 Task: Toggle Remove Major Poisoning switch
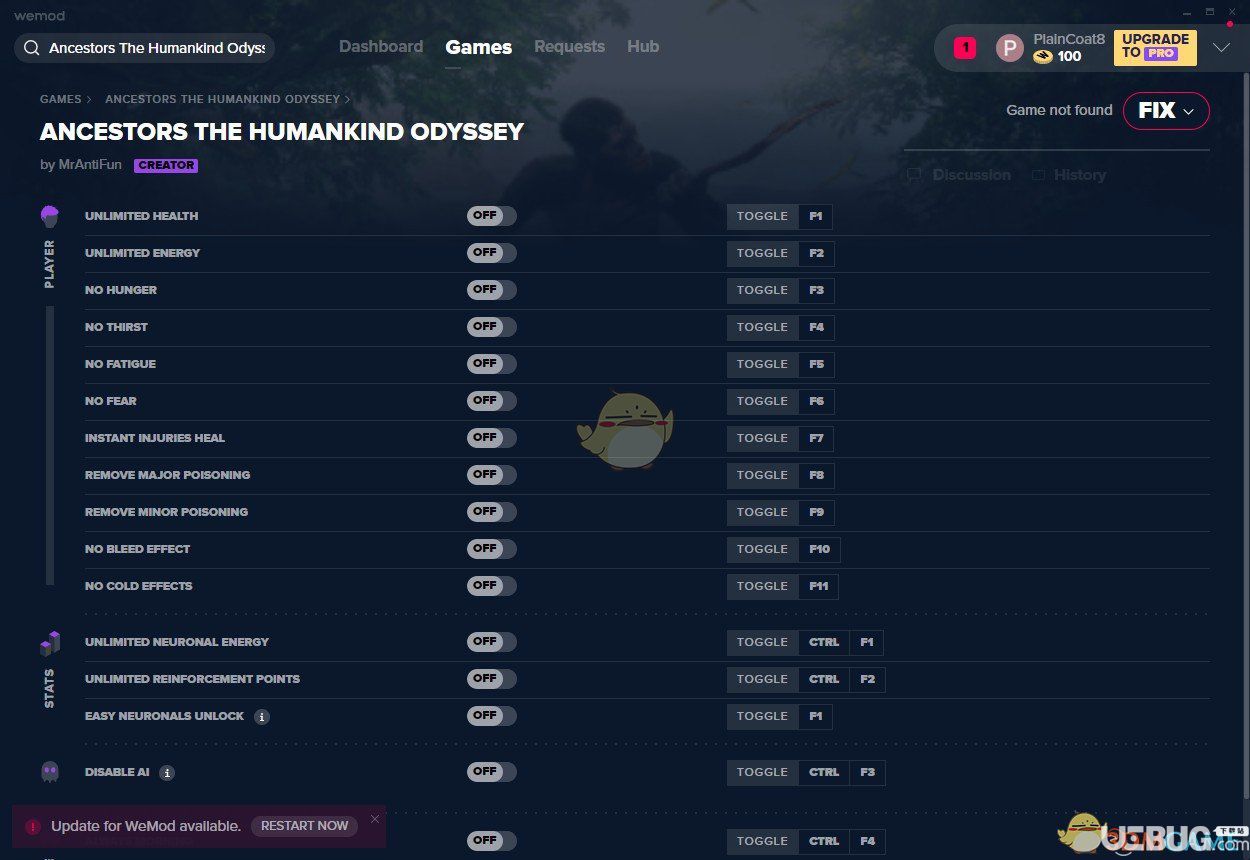click(x=491, y=475)
